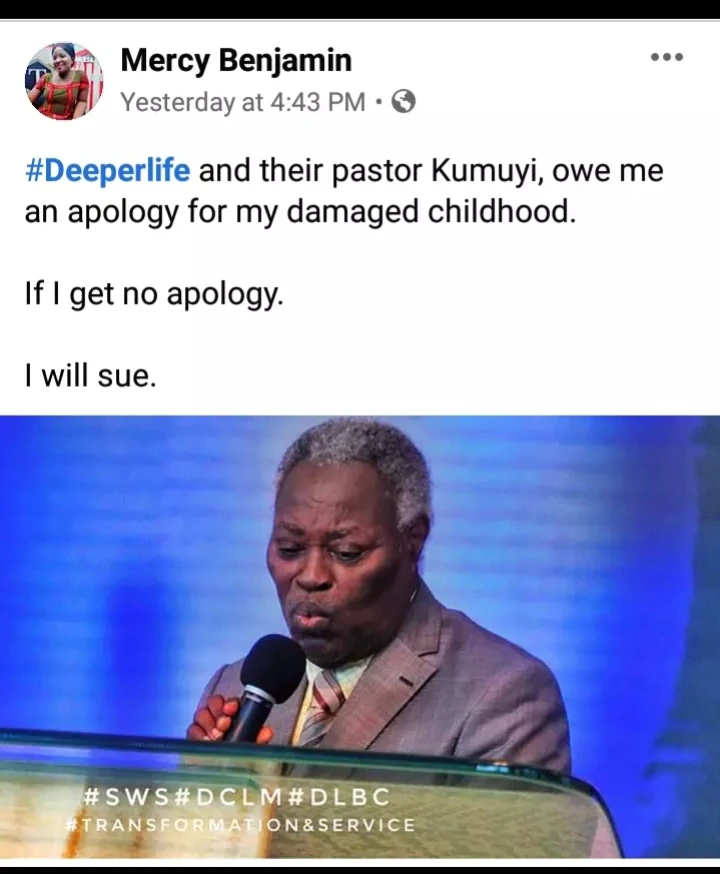This screenshot has height=874, width=720.
Task: Open the three-dot post options menu
Action: [667, 57]
